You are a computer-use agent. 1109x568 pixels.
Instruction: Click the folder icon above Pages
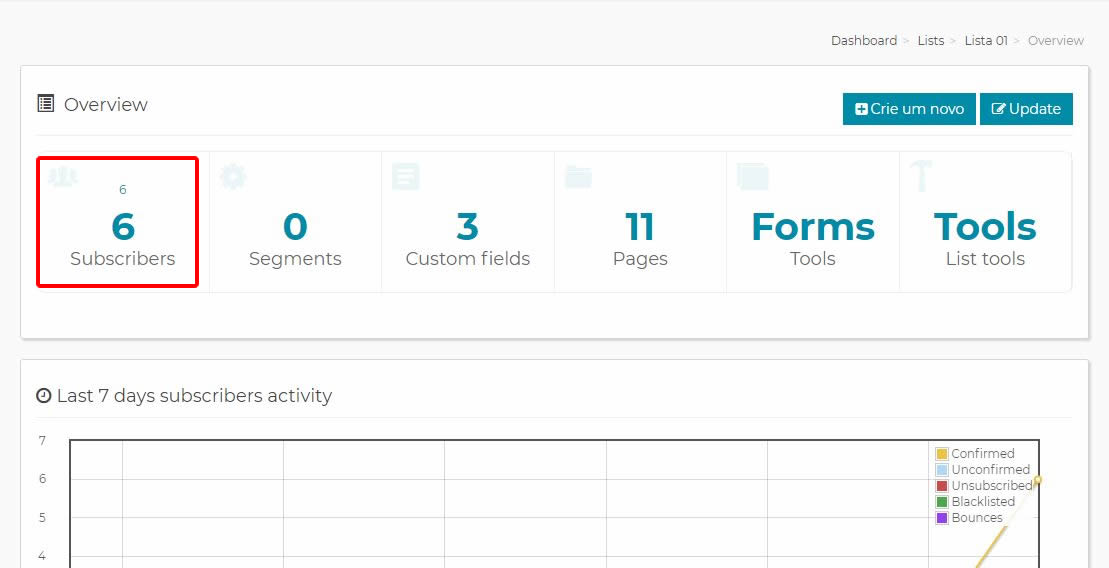coord(579,176)
